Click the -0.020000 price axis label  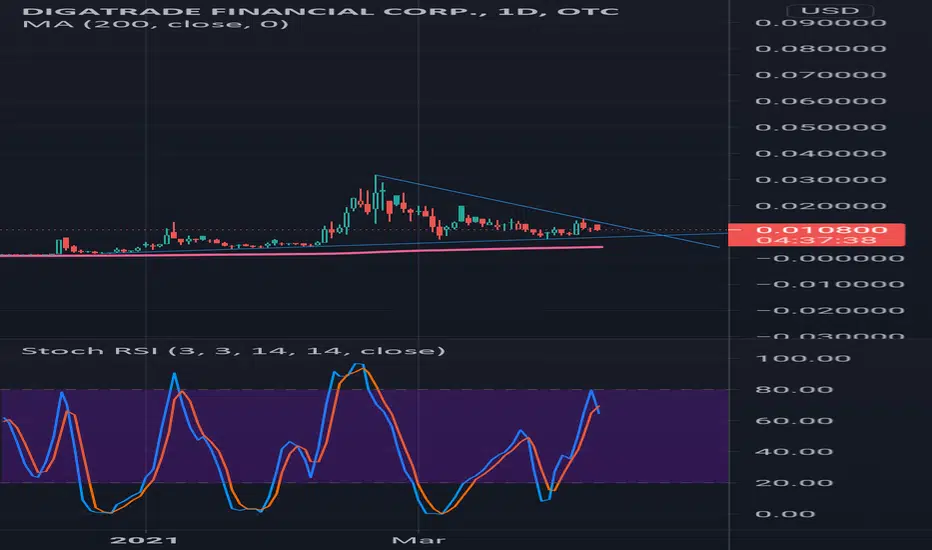(830, 310)
